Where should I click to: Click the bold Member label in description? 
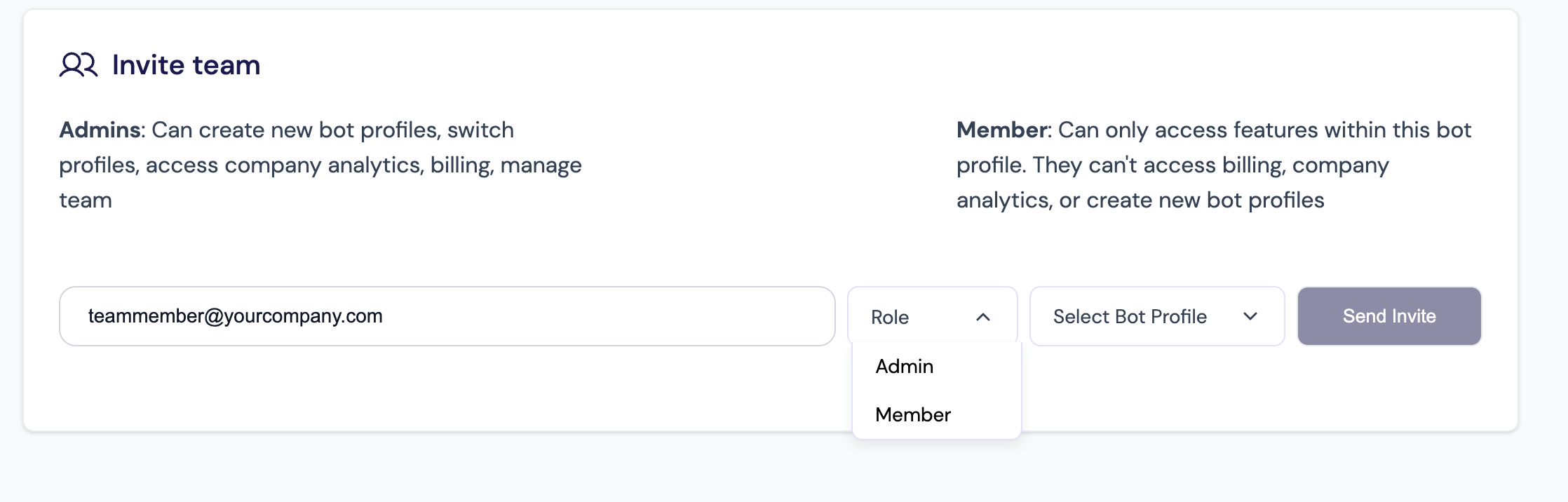1001,130
